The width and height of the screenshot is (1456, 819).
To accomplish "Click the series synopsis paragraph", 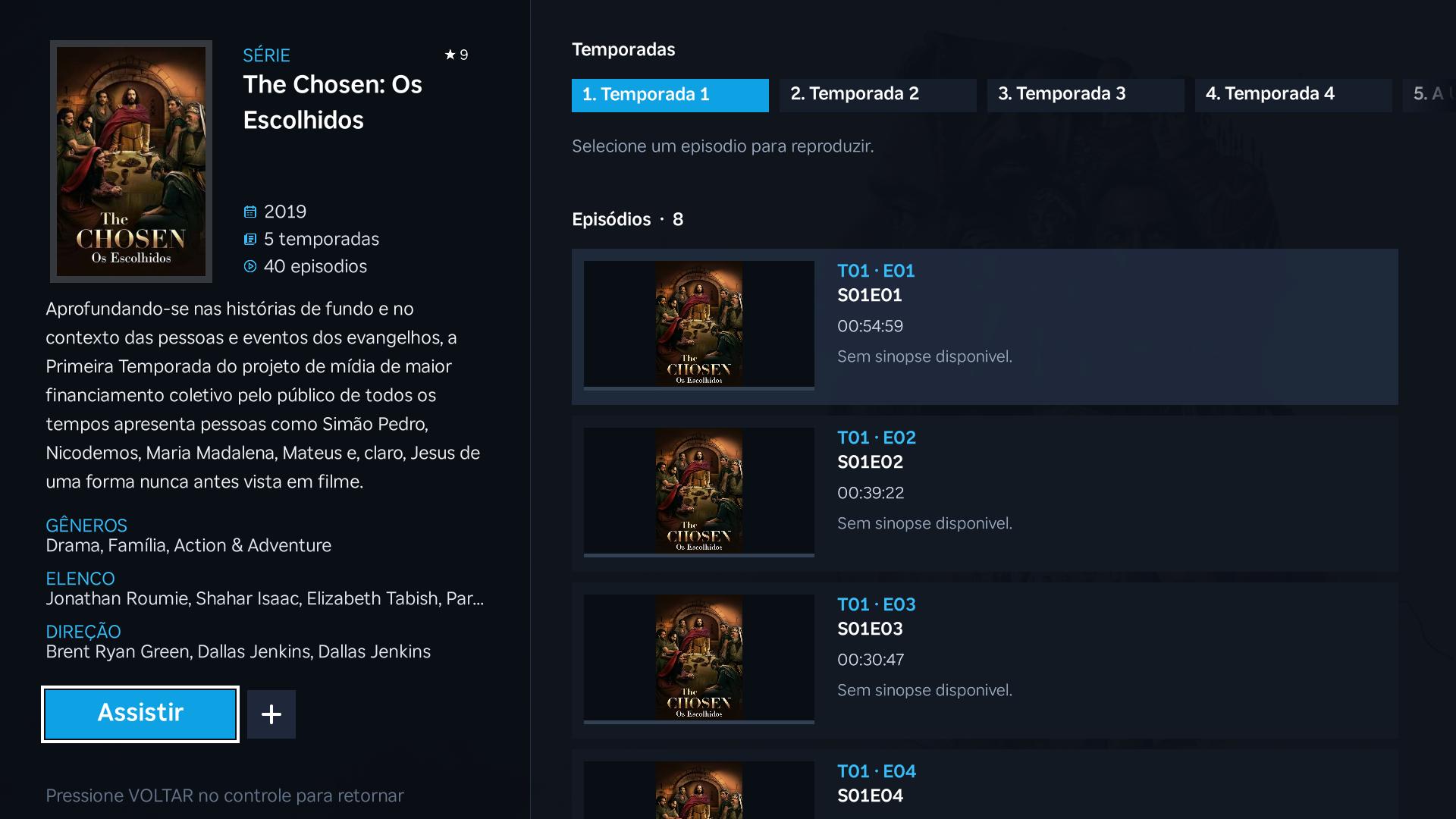I will (263, 395).
